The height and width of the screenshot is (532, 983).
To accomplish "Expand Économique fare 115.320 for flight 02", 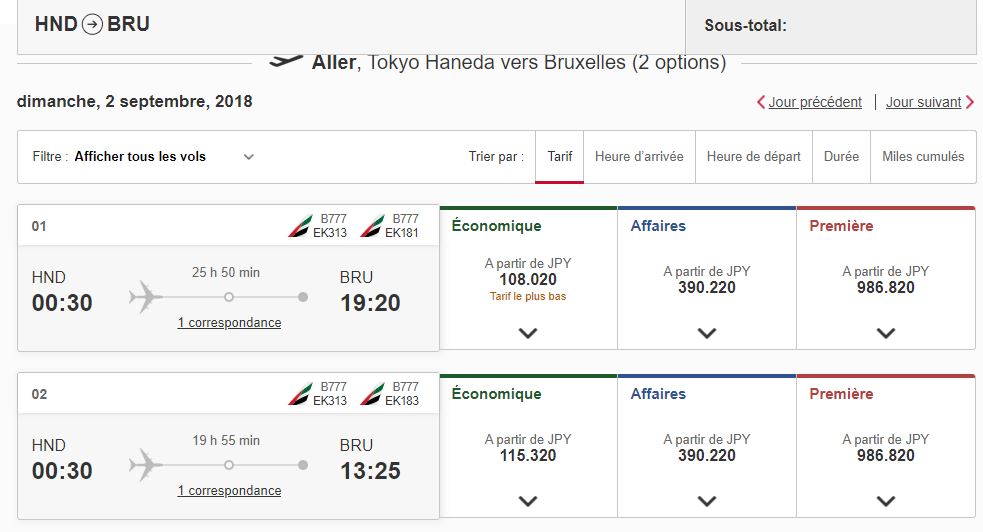I will 528,501.
